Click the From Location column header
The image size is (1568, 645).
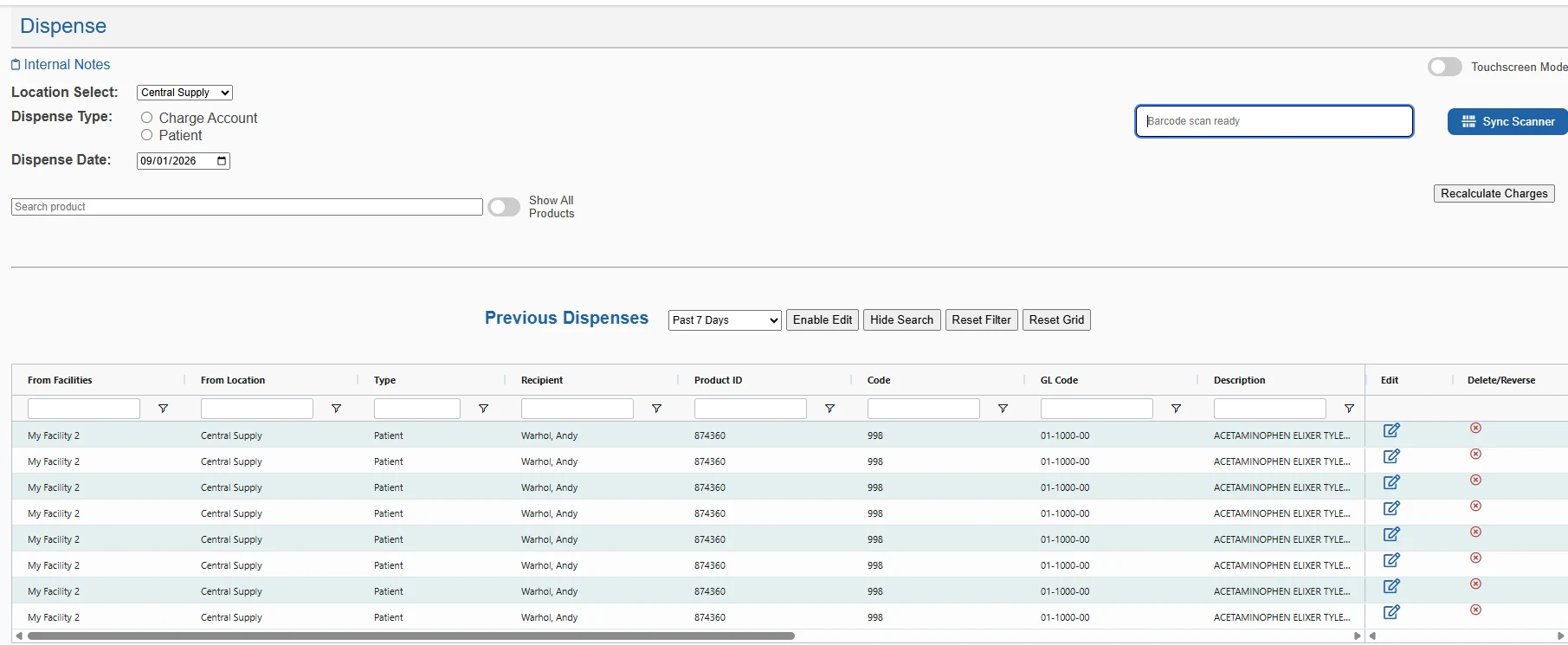(233, 380)
